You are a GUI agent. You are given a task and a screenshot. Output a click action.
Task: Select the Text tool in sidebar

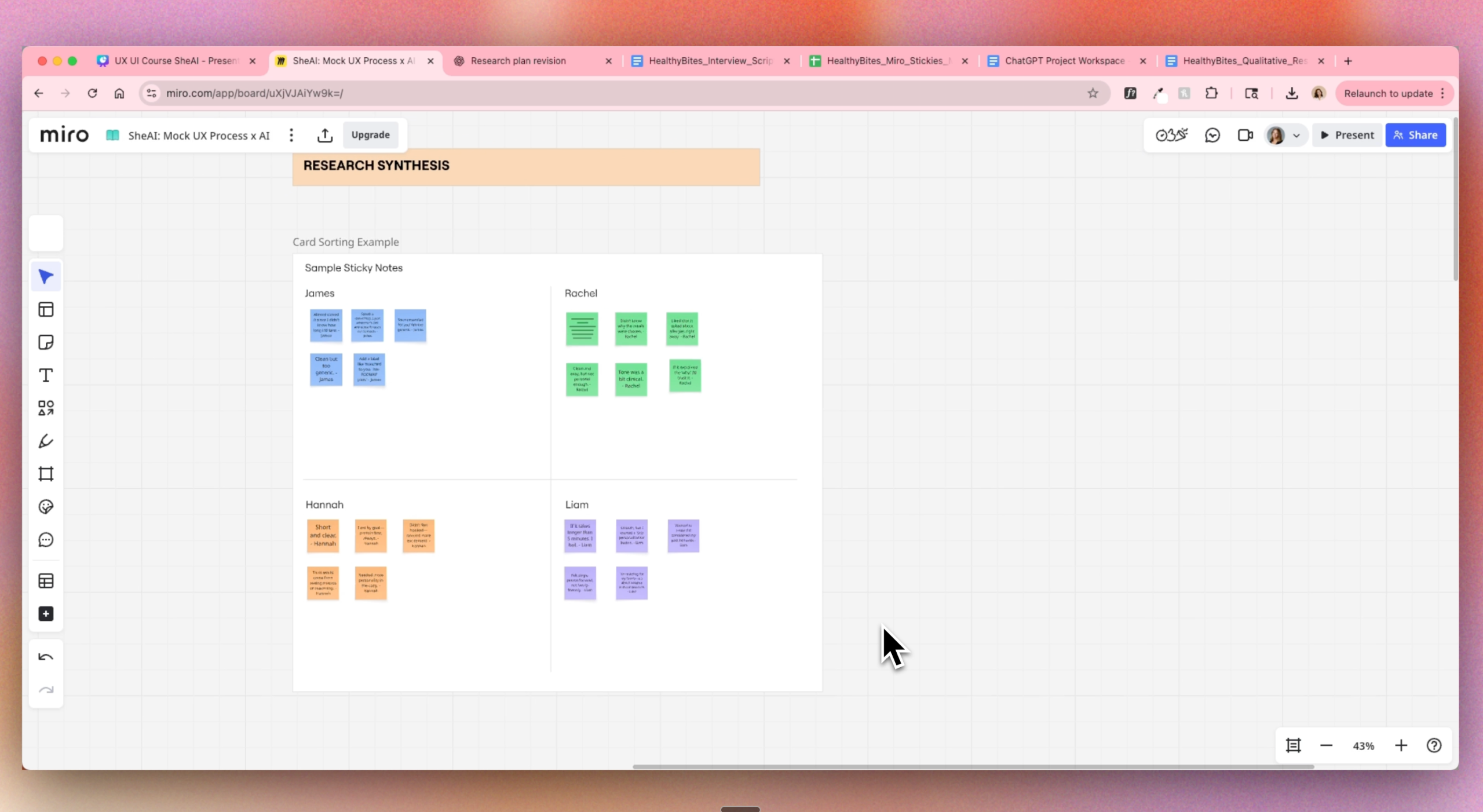tap(46, 375)
